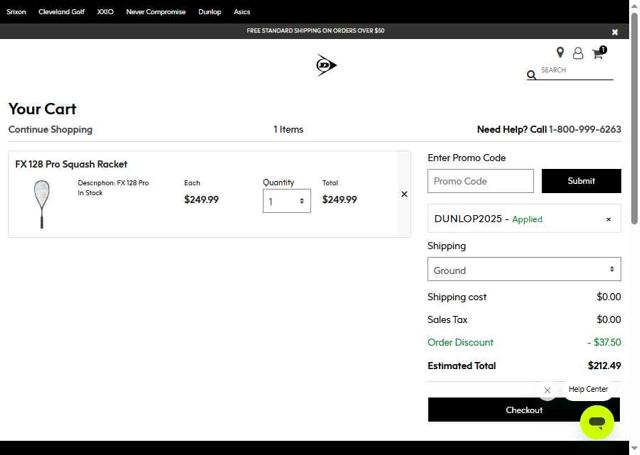
Task: Select the Estimated Total $212.49 value
Action: pyautogui.click(x=604, y=366)
